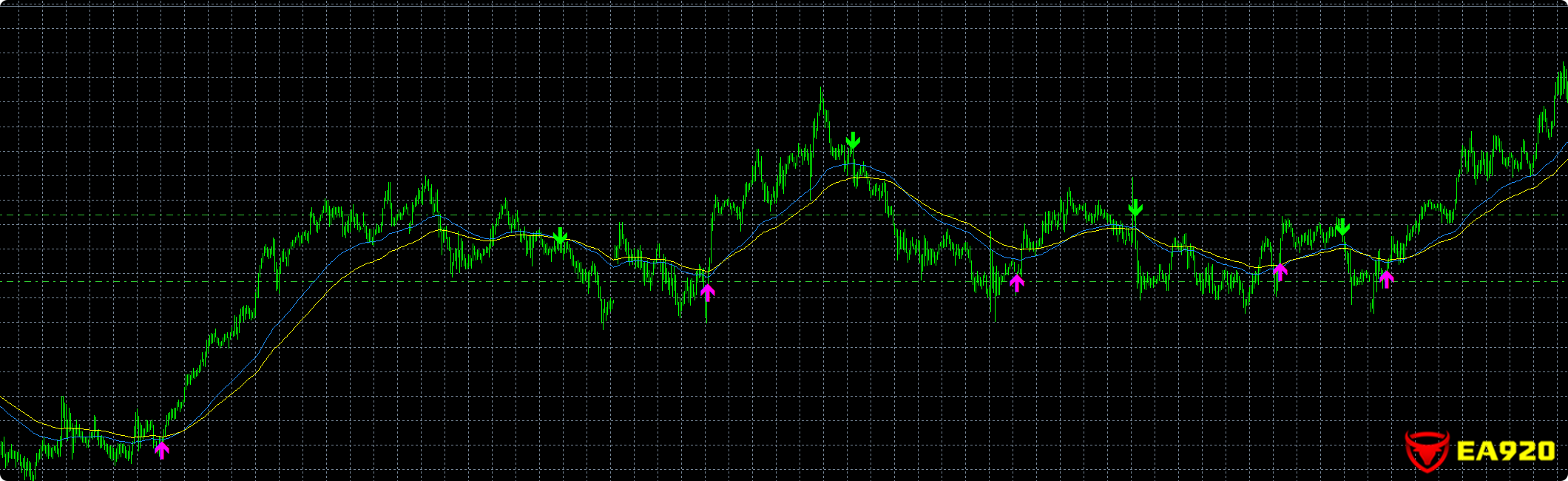Viewport: 1568px width, 481px height.
Task: Select the second magenta buy arrow from left
Action: tap(708, 292)
